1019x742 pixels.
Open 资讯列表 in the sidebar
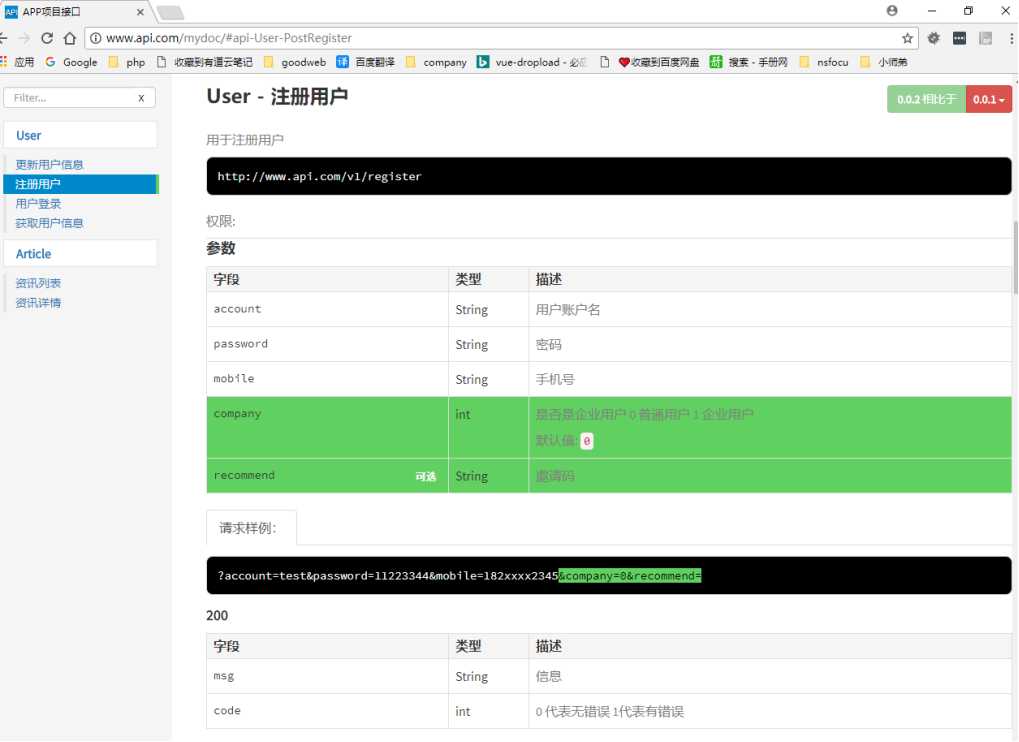38,283
